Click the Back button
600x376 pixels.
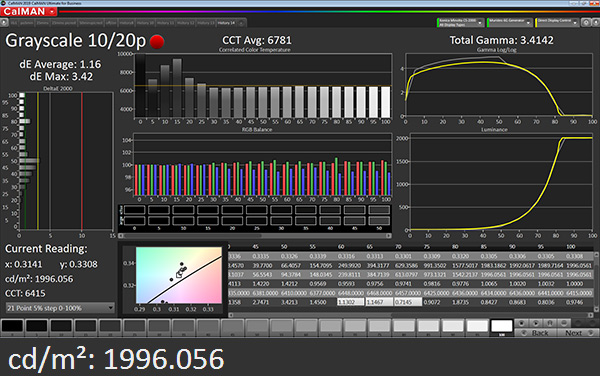point(536,333)
